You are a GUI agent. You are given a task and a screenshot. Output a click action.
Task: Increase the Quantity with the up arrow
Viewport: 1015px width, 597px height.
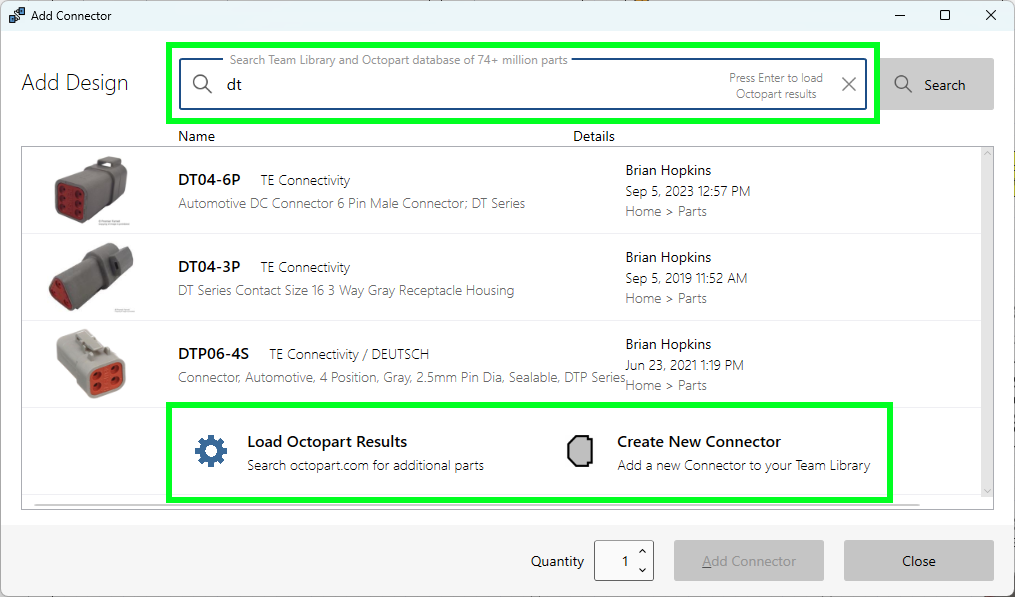(x=642, y=552)
